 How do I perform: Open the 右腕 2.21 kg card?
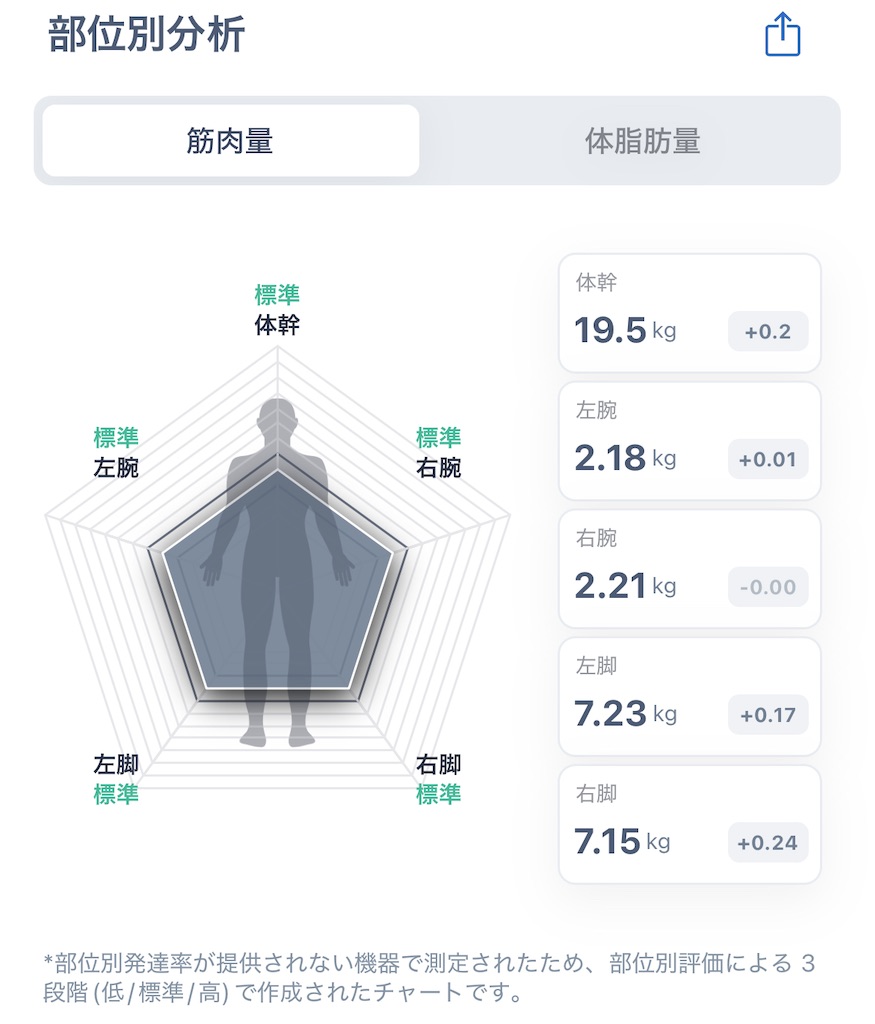point(690,569)
